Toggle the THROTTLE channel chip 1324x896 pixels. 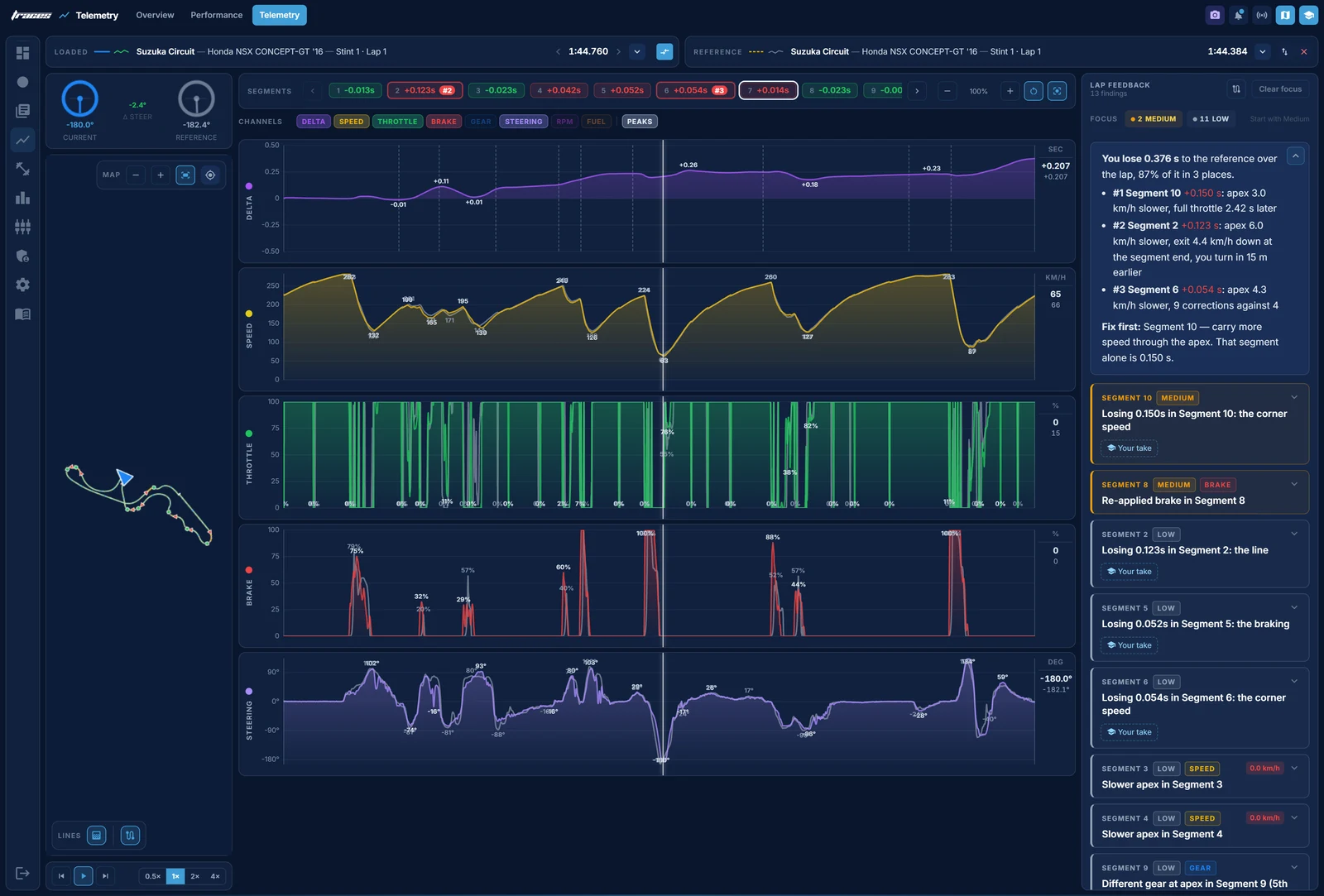397,122
